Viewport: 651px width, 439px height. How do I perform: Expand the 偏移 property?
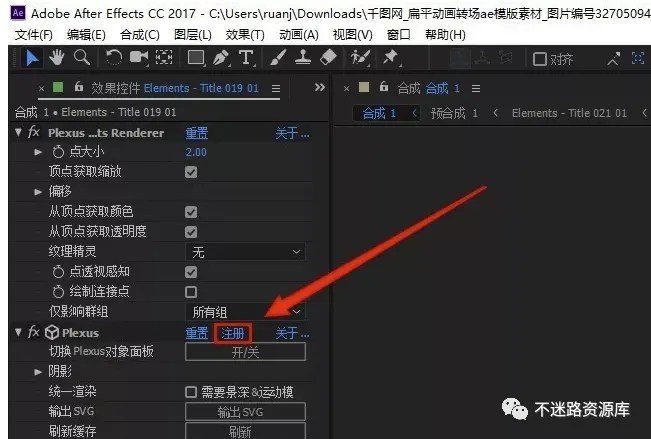click(x=38, y=192)
